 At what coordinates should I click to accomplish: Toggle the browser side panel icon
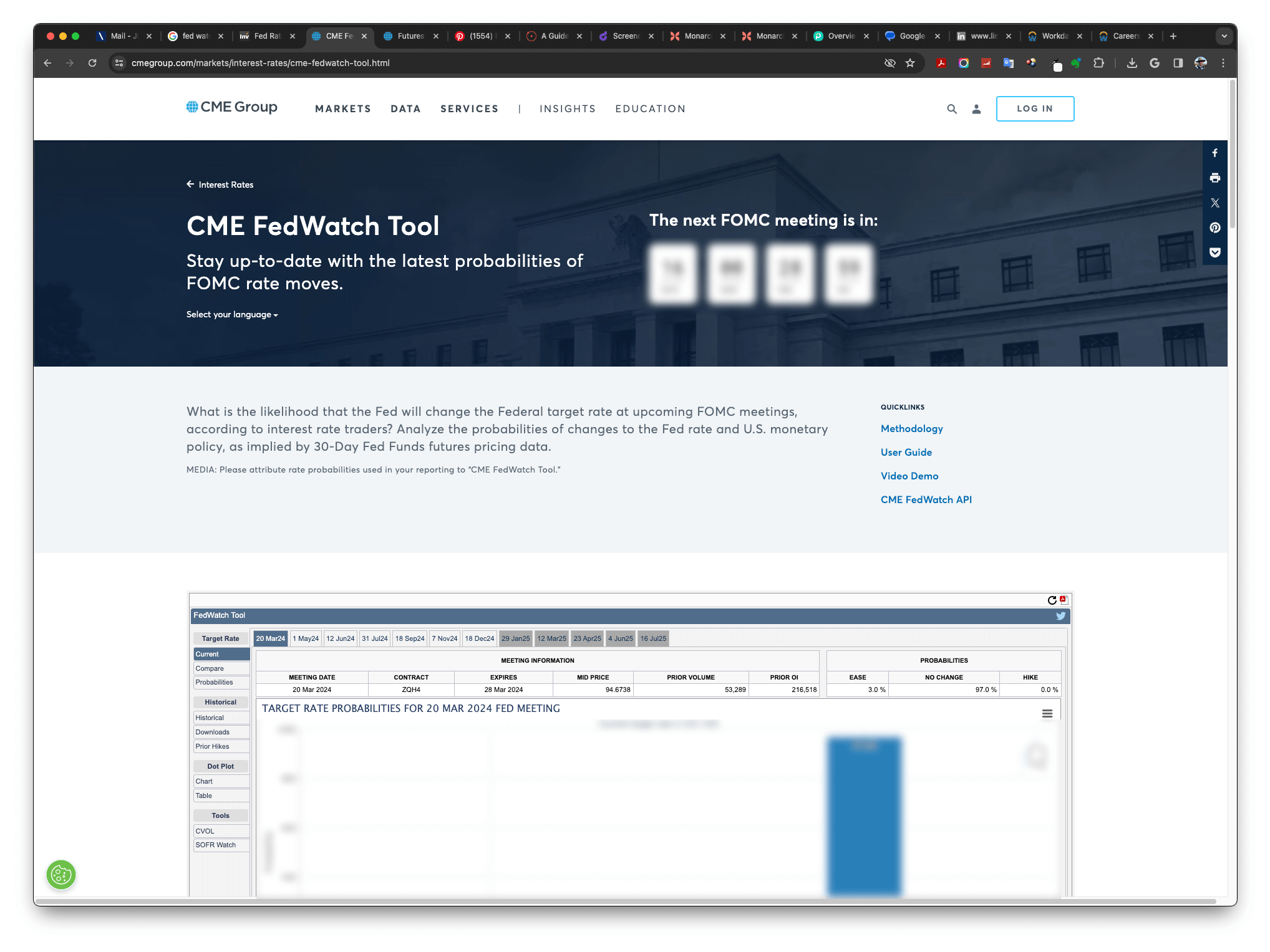tap(1178, 63)
